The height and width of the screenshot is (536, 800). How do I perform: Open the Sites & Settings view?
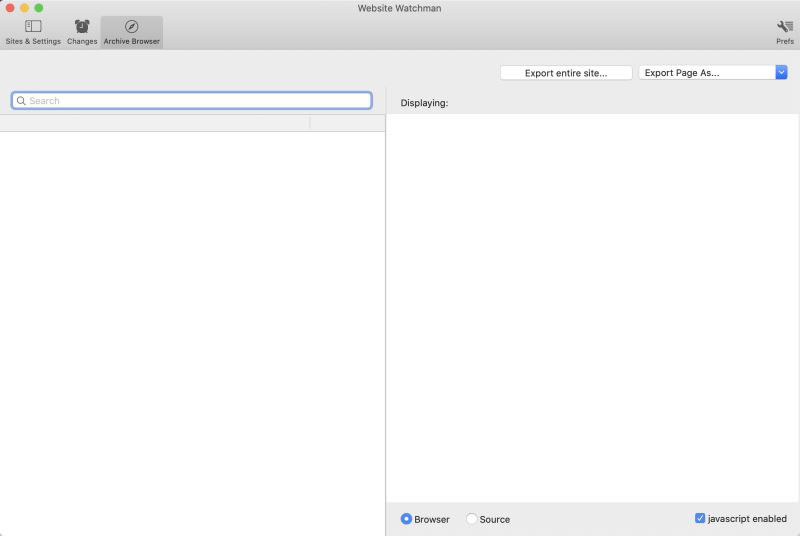coord(33,32)
